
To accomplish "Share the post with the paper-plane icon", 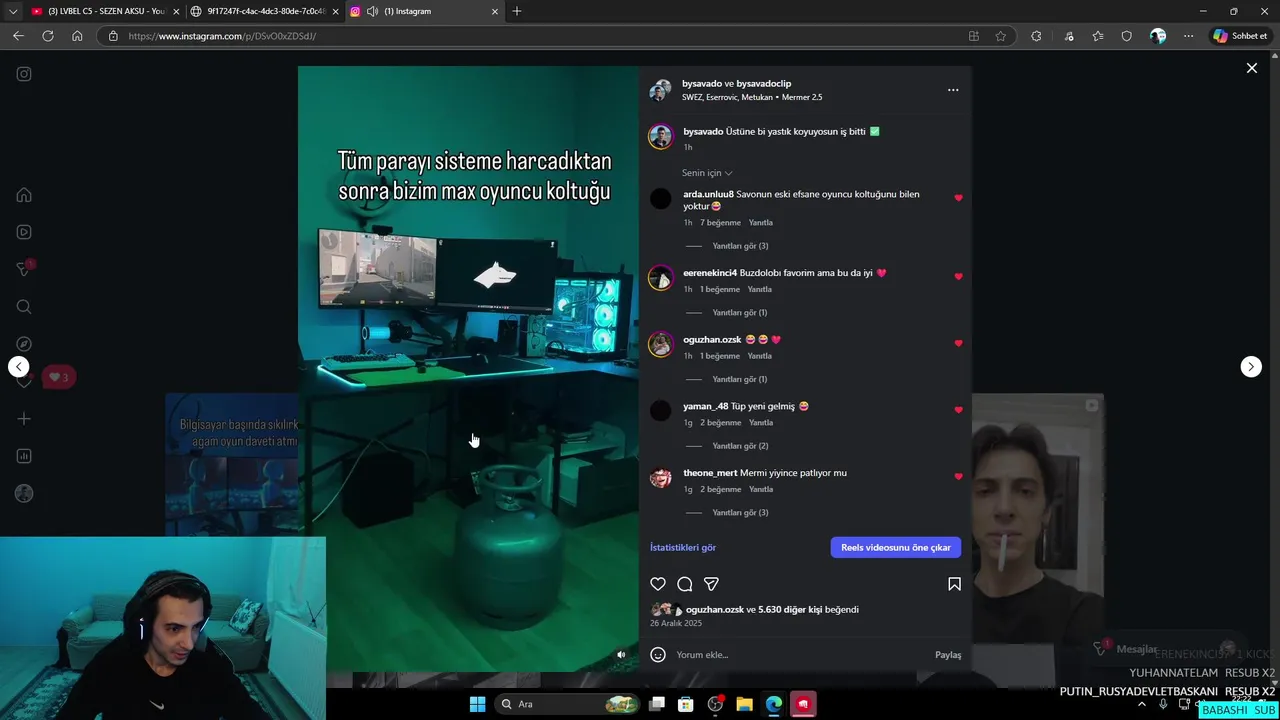I will [711, 584].
